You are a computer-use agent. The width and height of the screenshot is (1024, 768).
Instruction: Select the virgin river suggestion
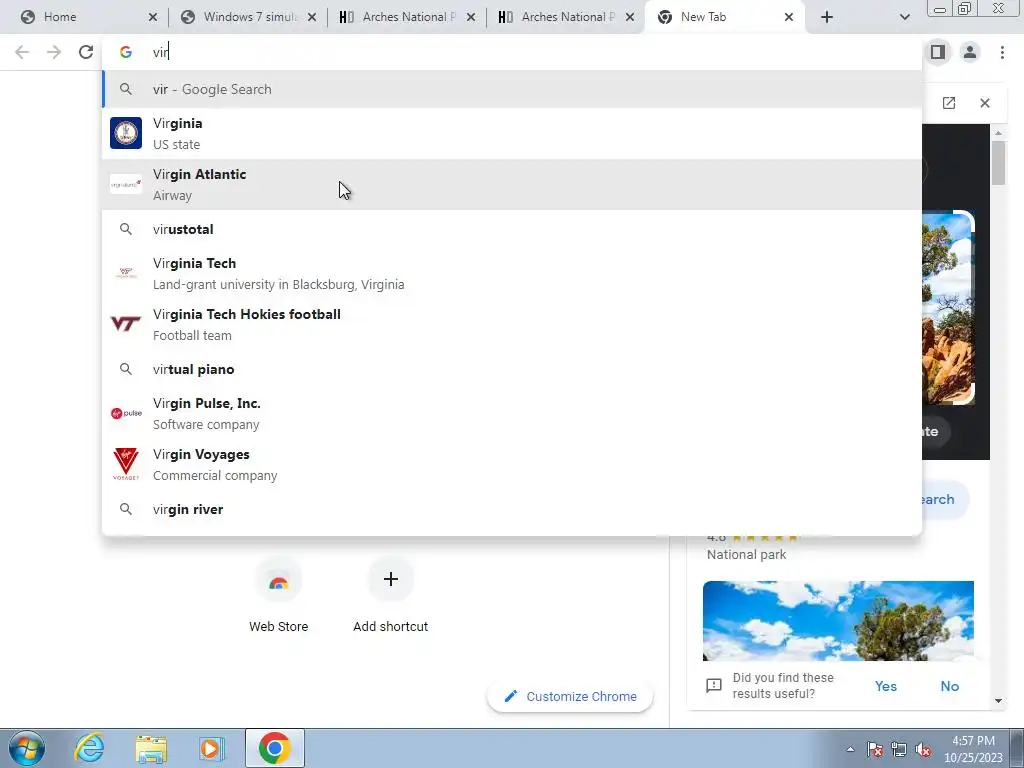(512, 509)
